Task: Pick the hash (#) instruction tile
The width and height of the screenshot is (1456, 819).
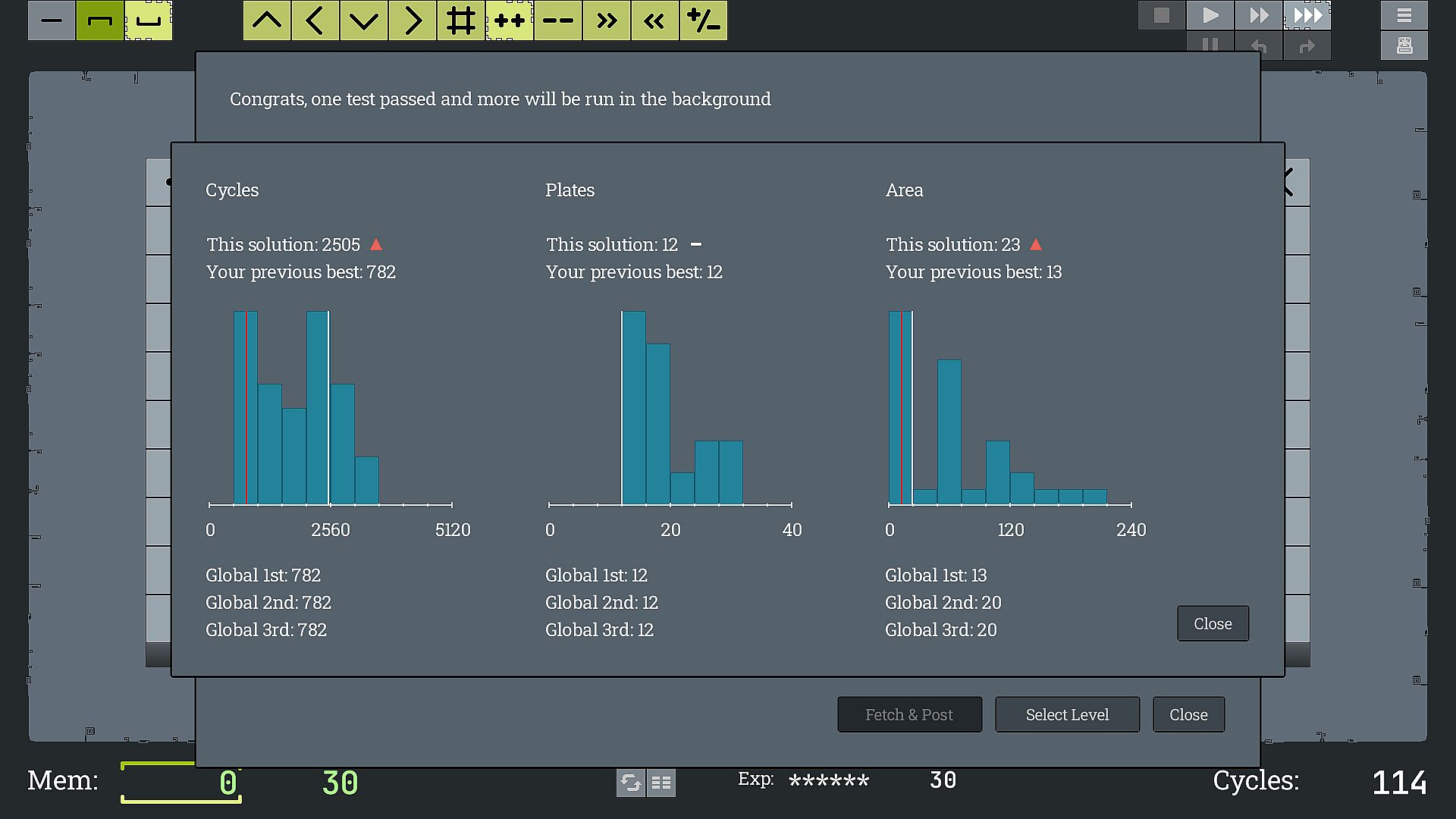Action: pos(461,20)
